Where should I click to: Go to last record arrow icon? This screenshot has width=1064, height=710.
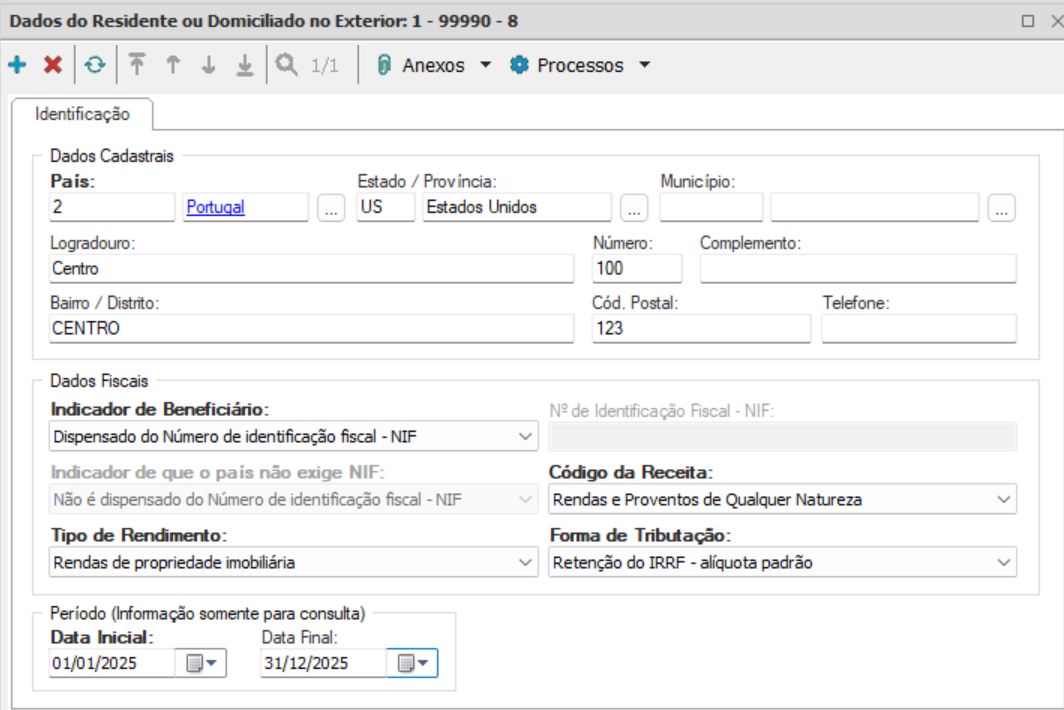click(245, 66)
